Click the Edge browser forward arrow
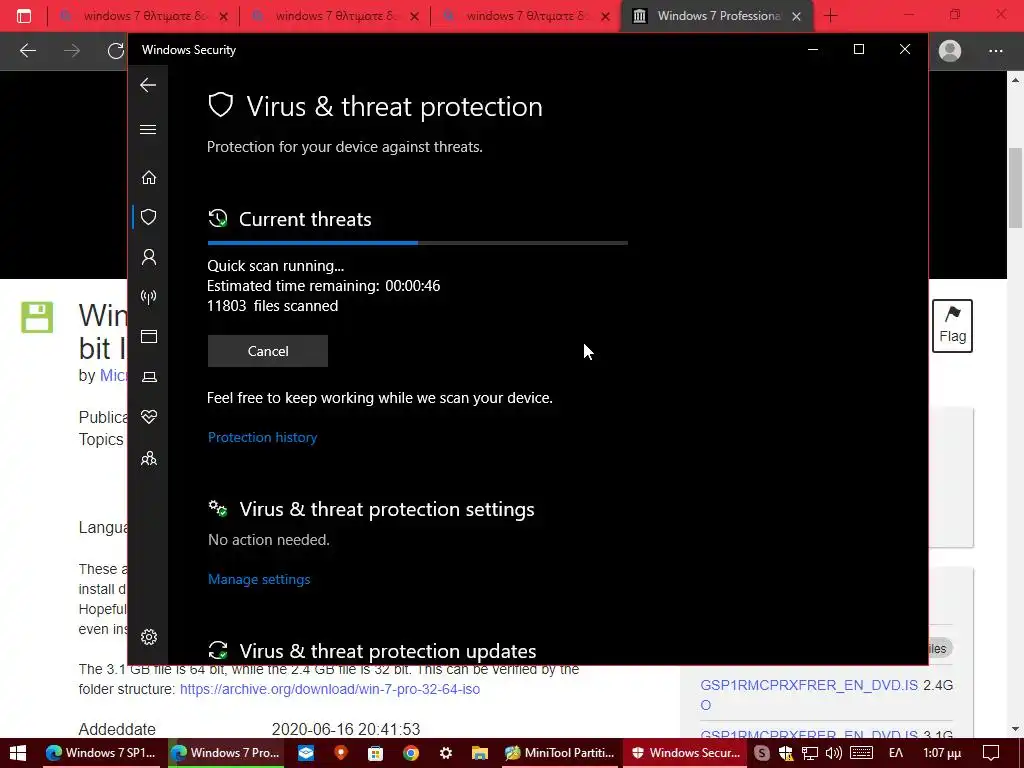 tap(72, 50)
